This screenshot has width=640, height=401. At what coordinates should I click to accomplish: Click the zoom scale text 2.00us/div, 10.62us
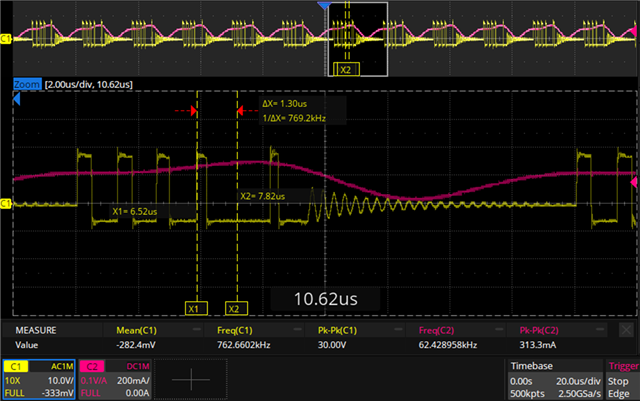point(89,85)
